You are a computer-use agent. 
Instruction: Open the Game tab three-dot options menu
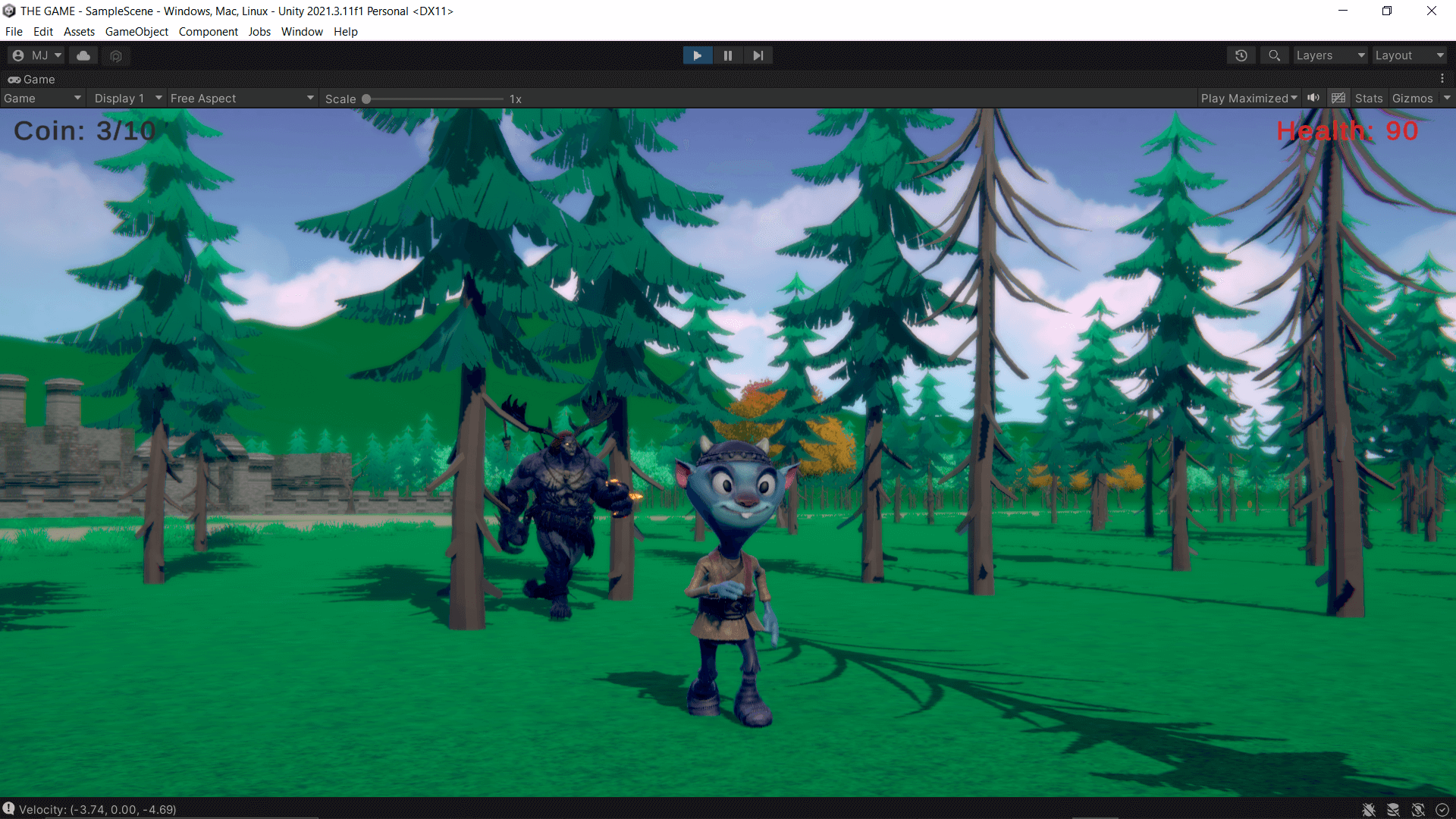1442,79
